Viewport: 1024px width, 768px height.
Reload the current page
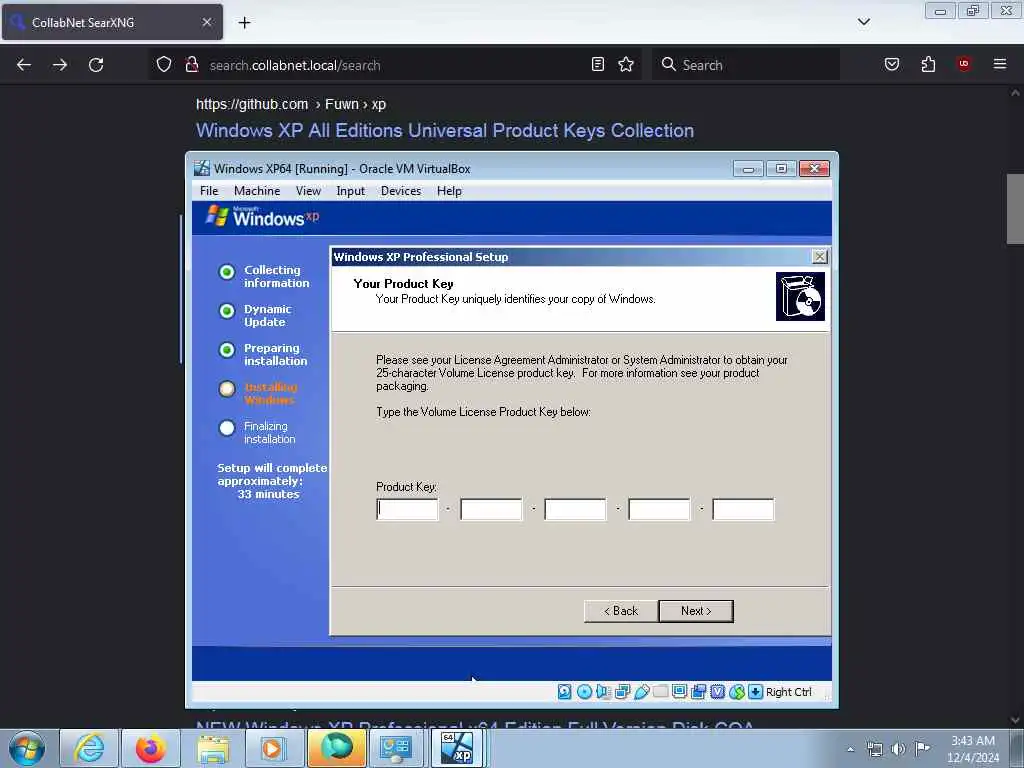96,65
